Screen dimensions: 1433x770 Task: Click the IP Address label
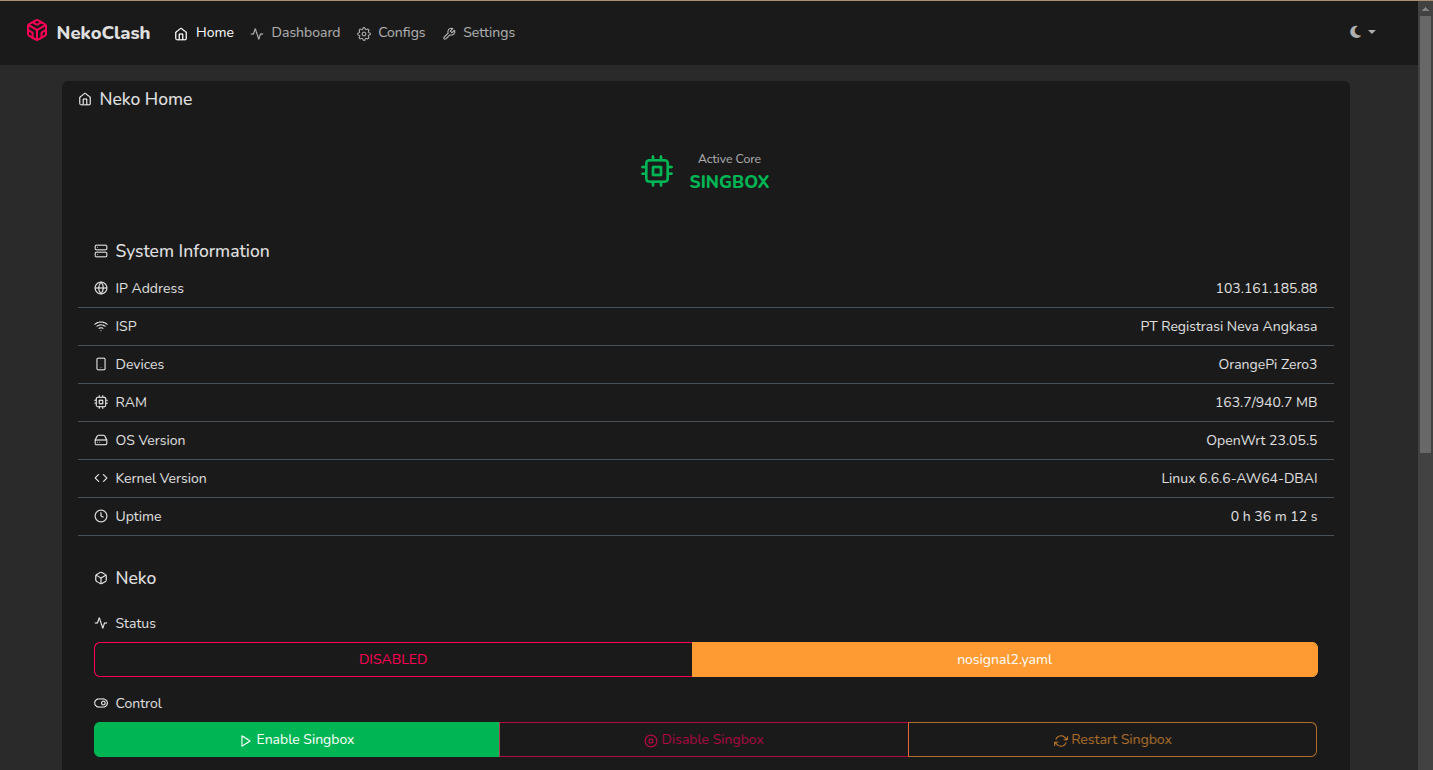(x=150, y=288)
